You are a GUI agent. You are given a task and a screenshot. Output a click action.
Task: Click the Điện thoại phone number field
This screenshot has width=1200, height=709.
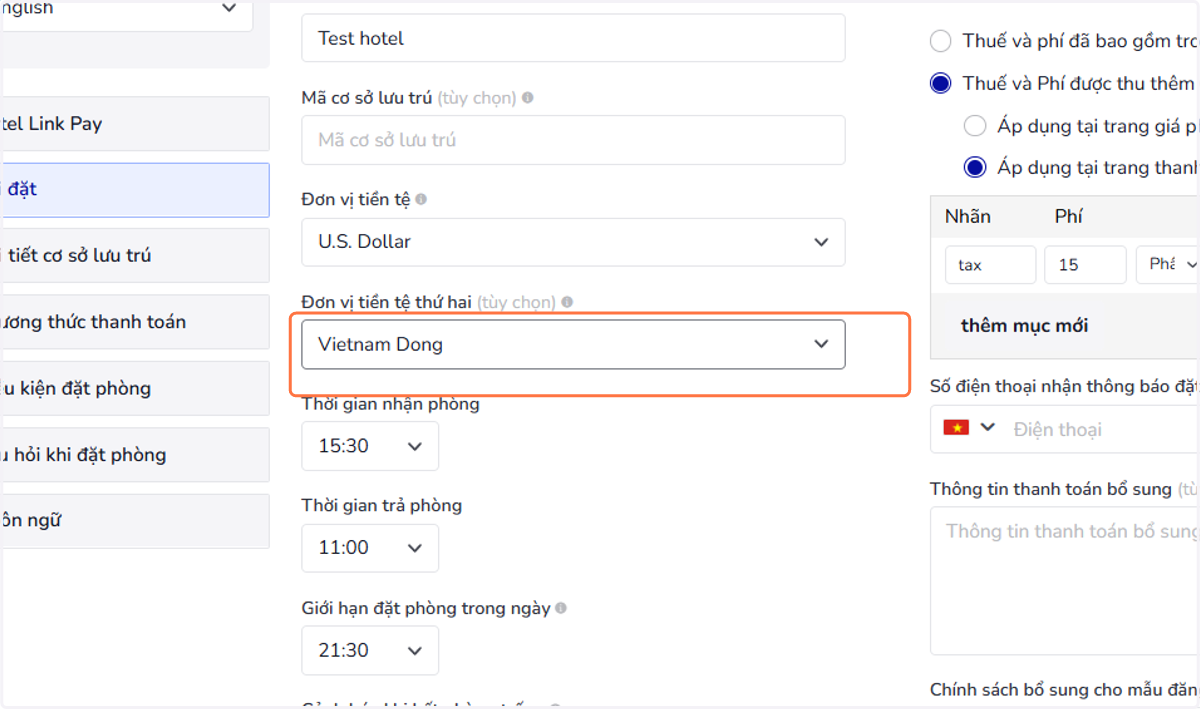click(1100, 429)
